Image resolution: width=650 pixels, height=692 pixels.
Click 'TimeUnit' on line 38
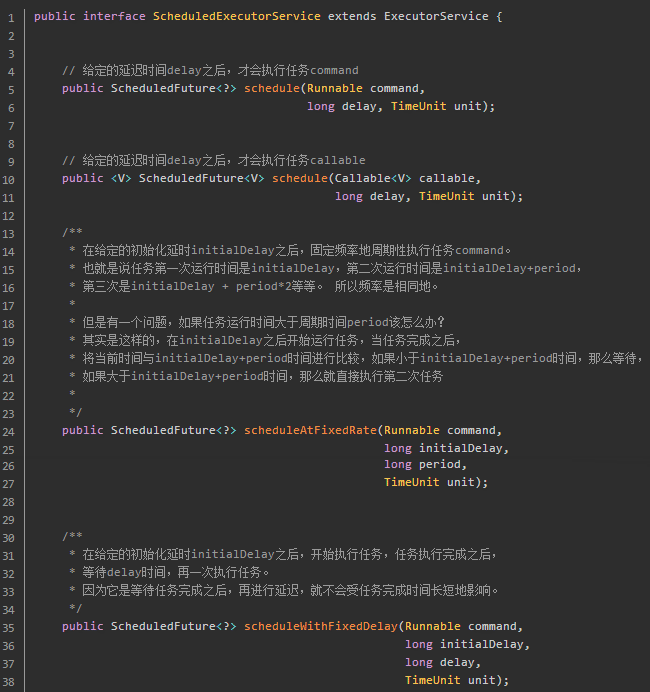(x=433, y=680)
